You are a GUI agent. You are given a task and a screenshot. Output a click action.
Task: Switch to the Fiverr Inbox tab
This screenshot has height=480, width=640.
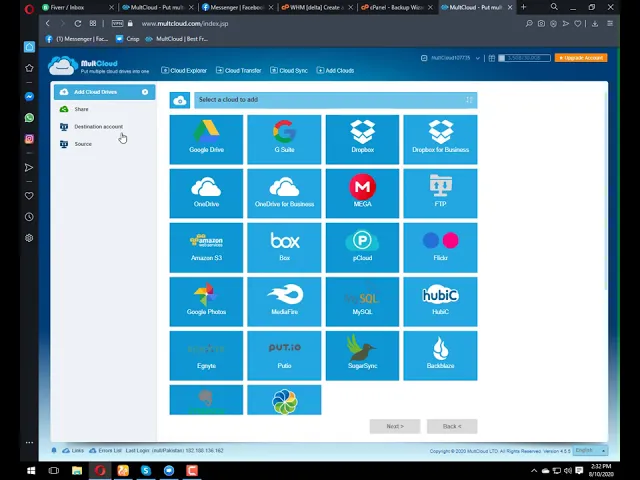(x=78, y=7)
